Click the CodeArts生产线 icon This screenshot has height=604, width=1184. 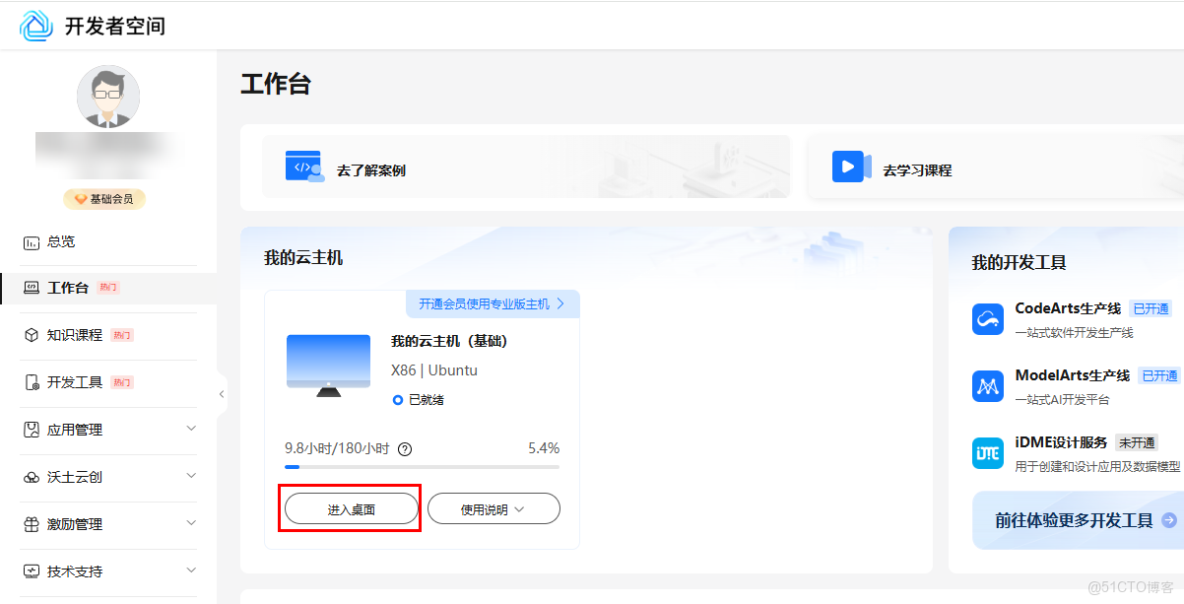point(986,319)
